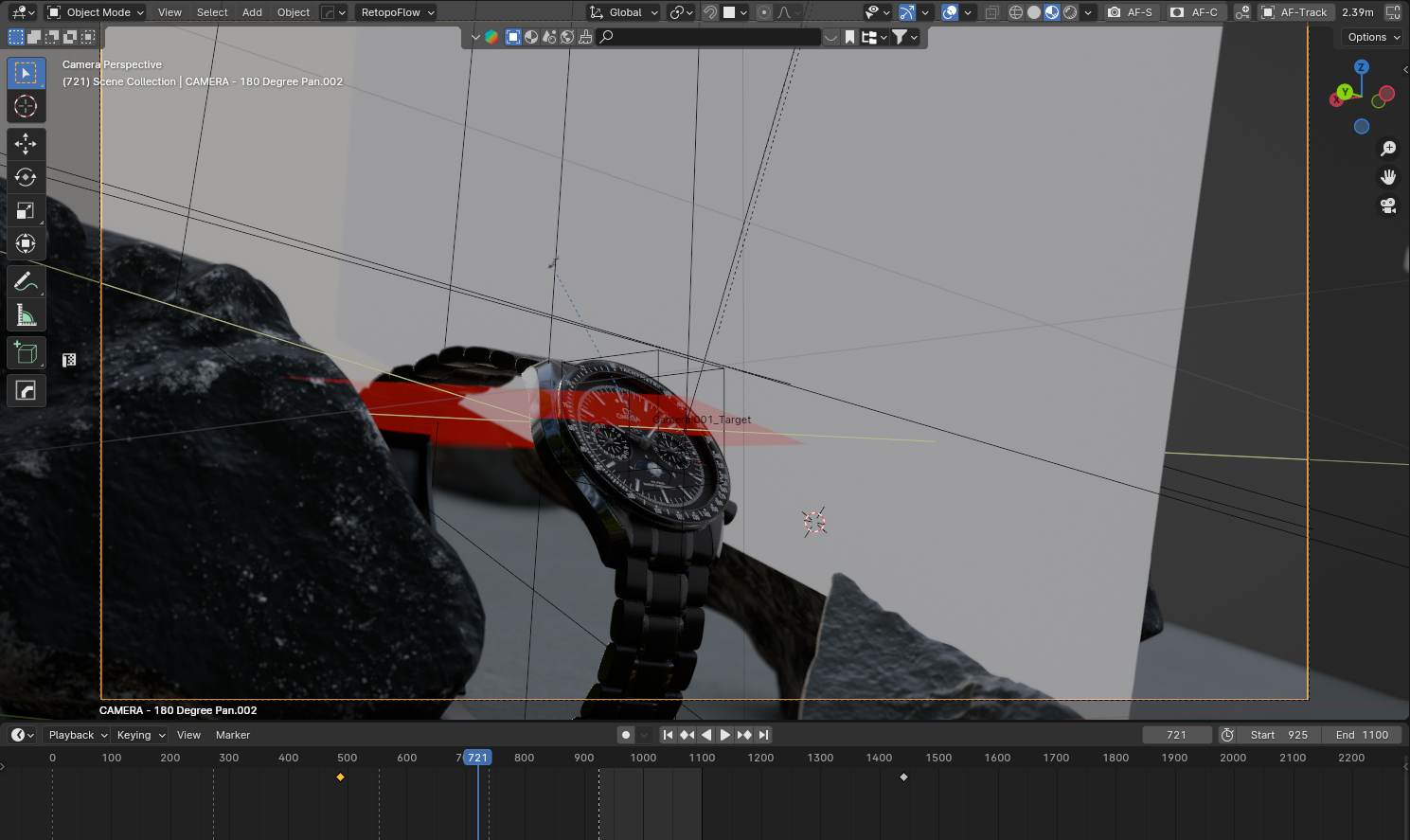Select the Scale tool

[26, 210]
